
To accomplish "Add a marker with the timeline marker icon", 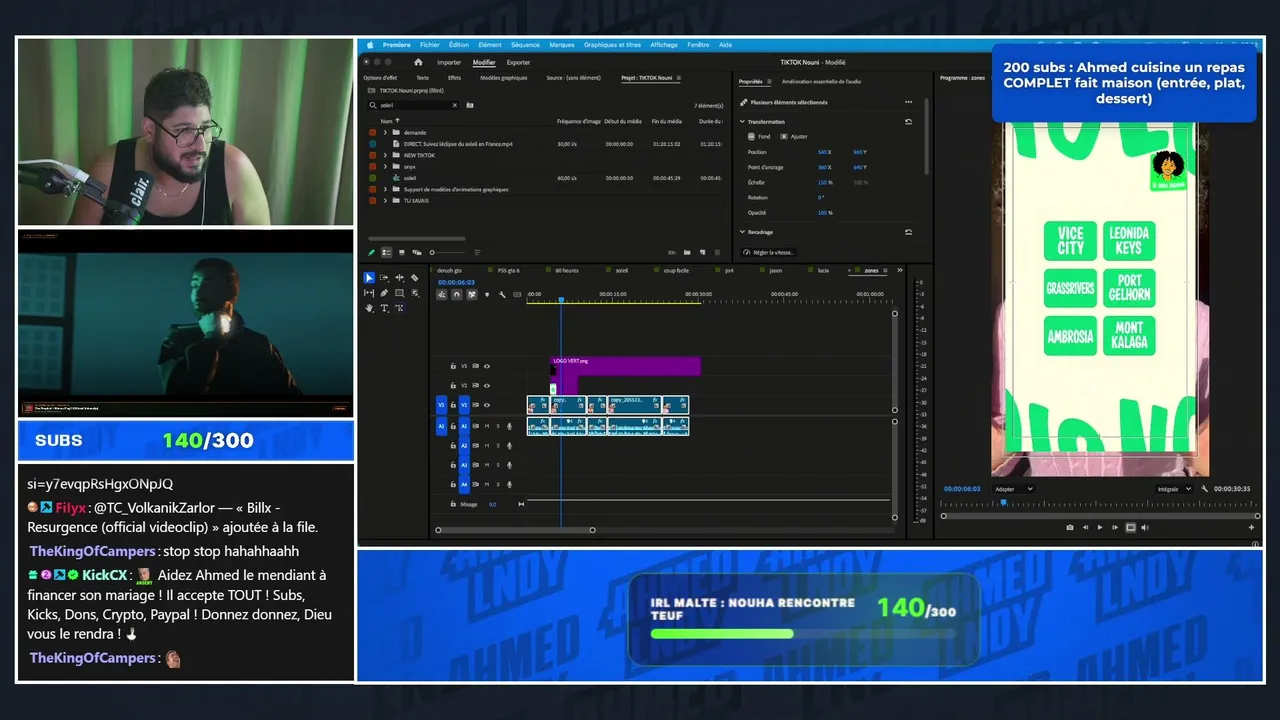I will (487, 294).
